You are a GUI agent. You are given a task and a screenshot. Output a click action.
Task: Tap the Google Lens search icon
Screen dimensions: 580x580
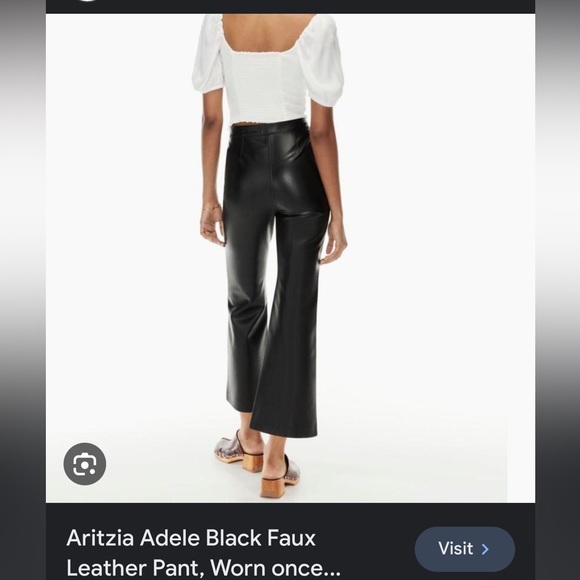click(x=85, y=463)
